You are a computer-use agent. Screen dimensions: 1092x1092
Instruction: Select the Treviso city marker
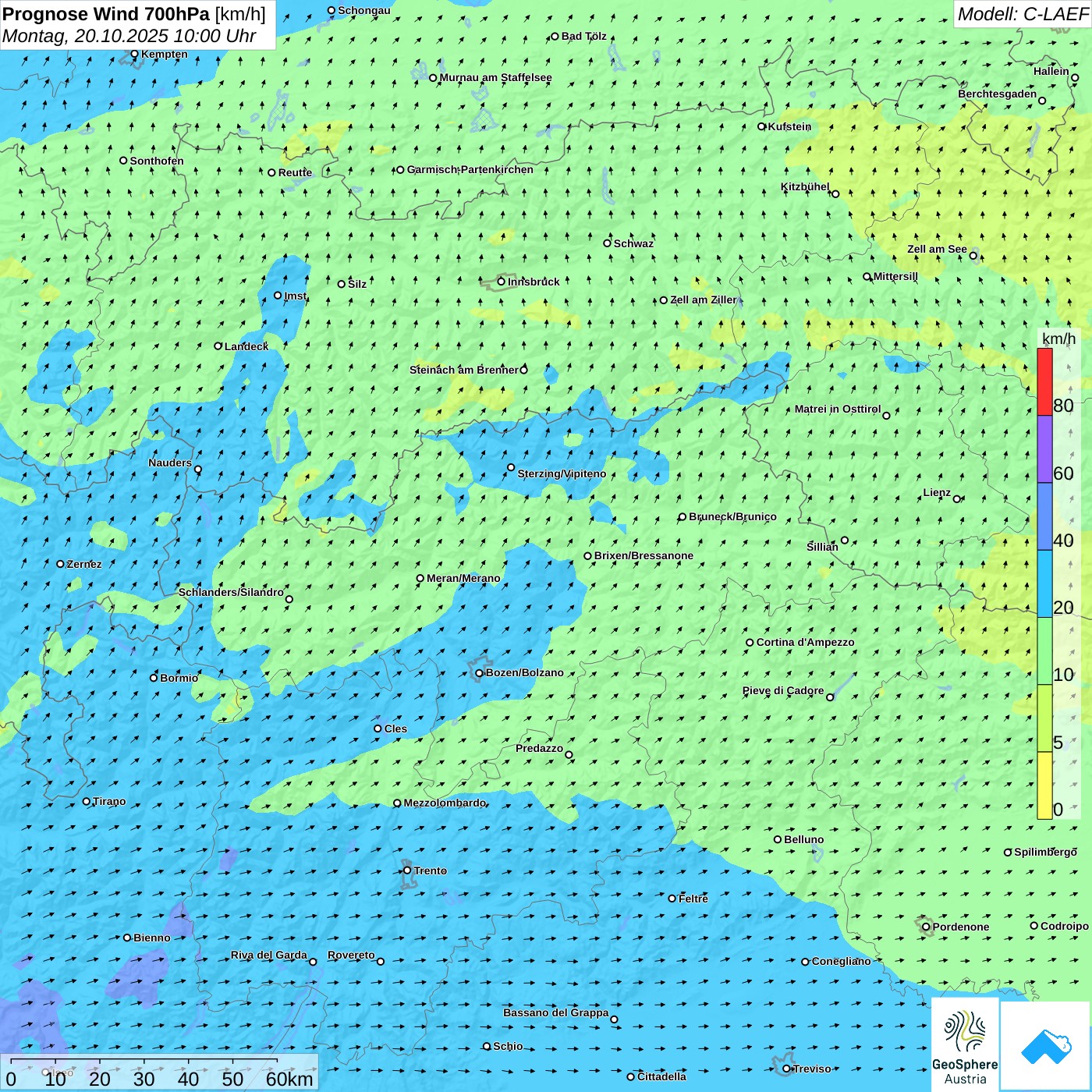pyautogui.click(x=786, y=1069)
